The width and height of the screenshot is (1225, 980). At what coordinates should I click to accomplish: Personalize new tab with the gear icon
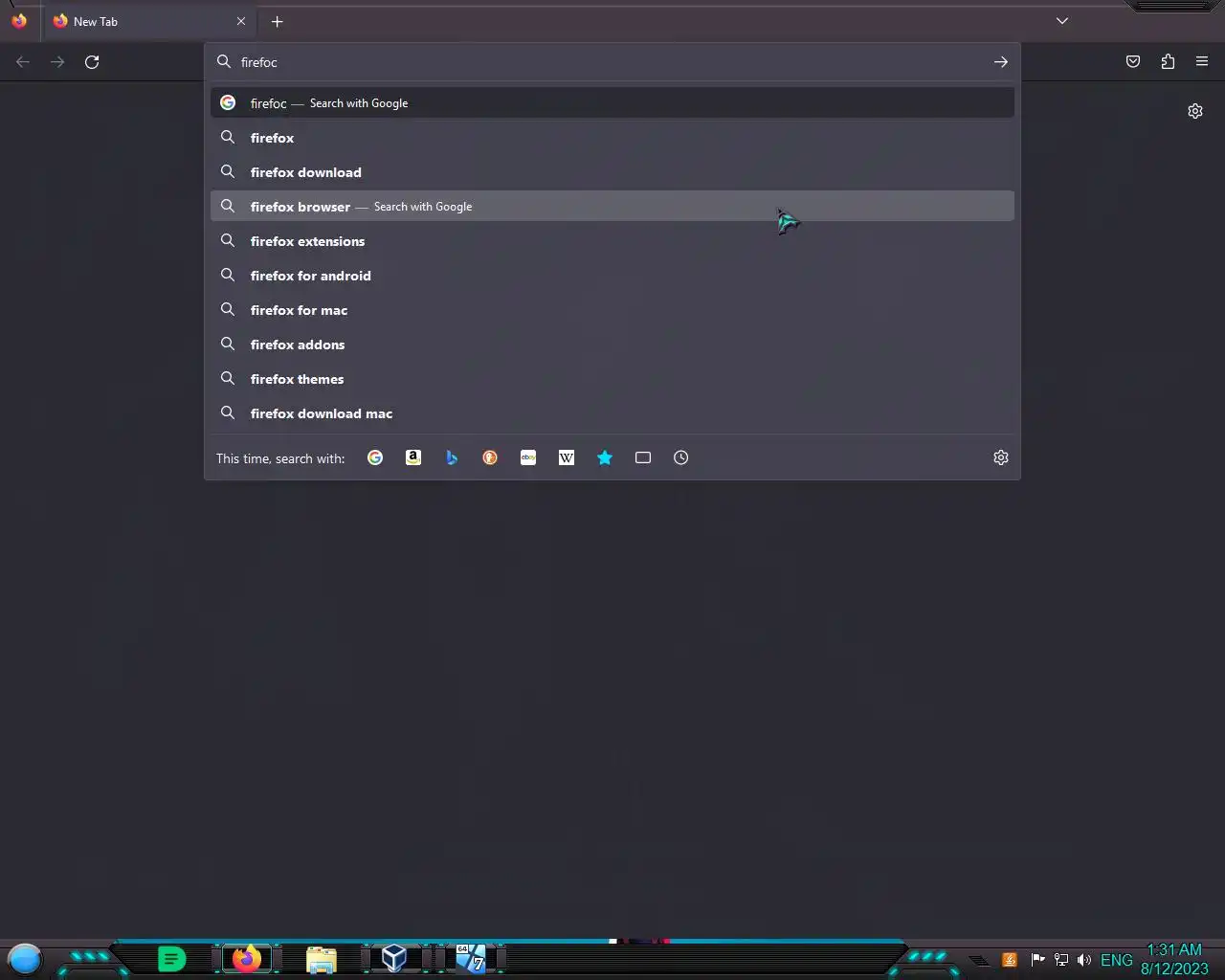pyautogui.click(x=1195, y=111)
